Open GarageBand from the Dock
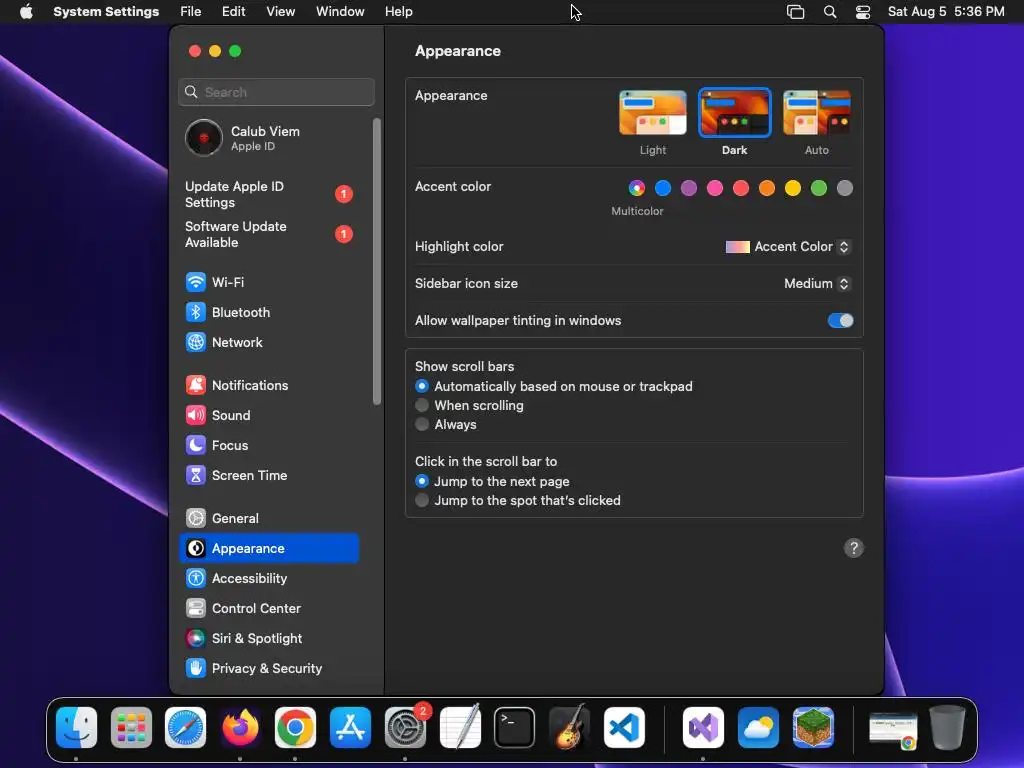Screen dimensions: 1024x768 click(569, 728)
